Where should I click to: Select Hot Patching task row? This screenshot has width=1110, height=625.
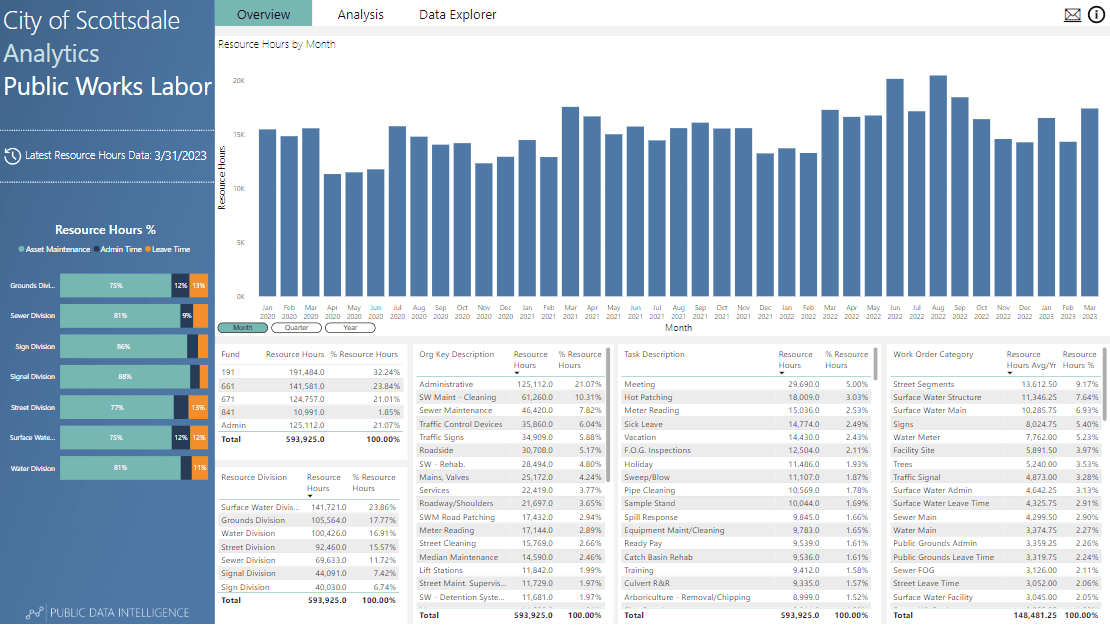coord(746,398)
